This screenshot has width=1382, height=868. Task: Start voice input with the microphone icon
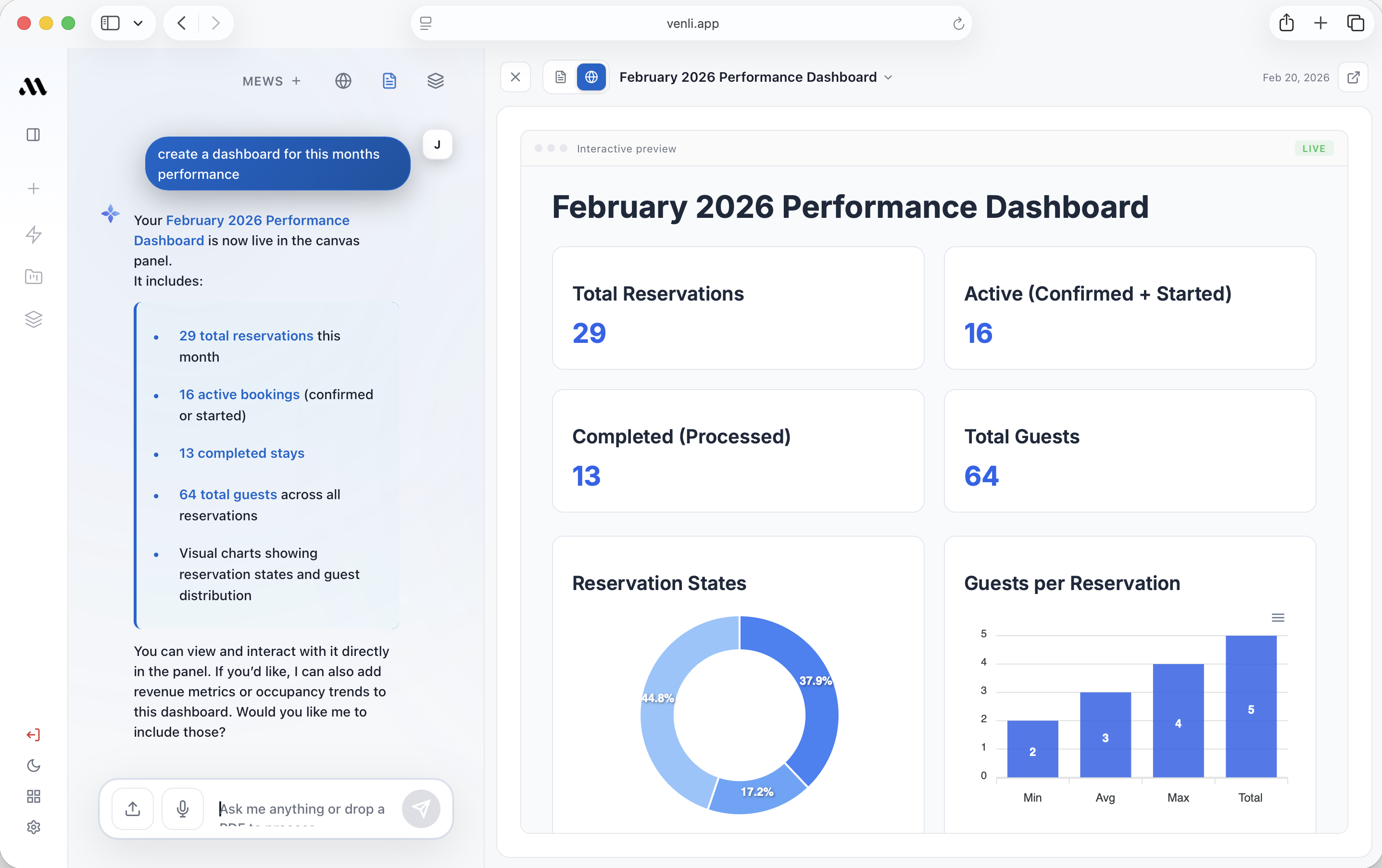(x=183, y=808)
